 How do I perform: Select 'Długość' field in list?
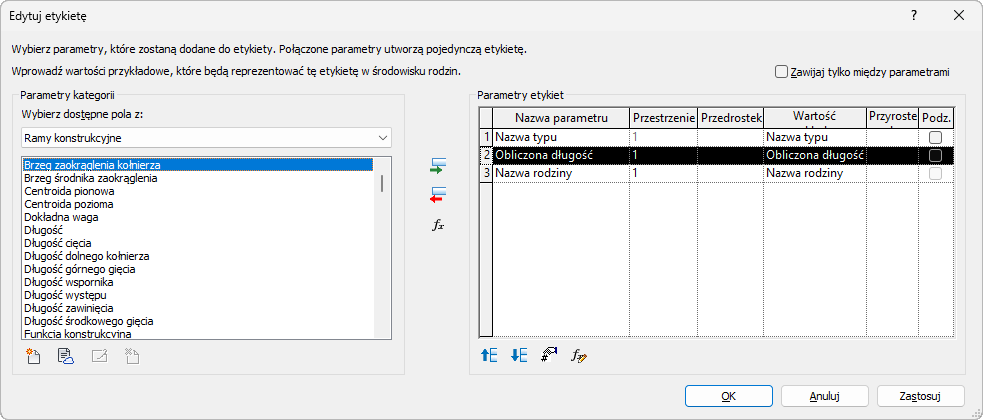pyautogui.click(x=198, y=230)
